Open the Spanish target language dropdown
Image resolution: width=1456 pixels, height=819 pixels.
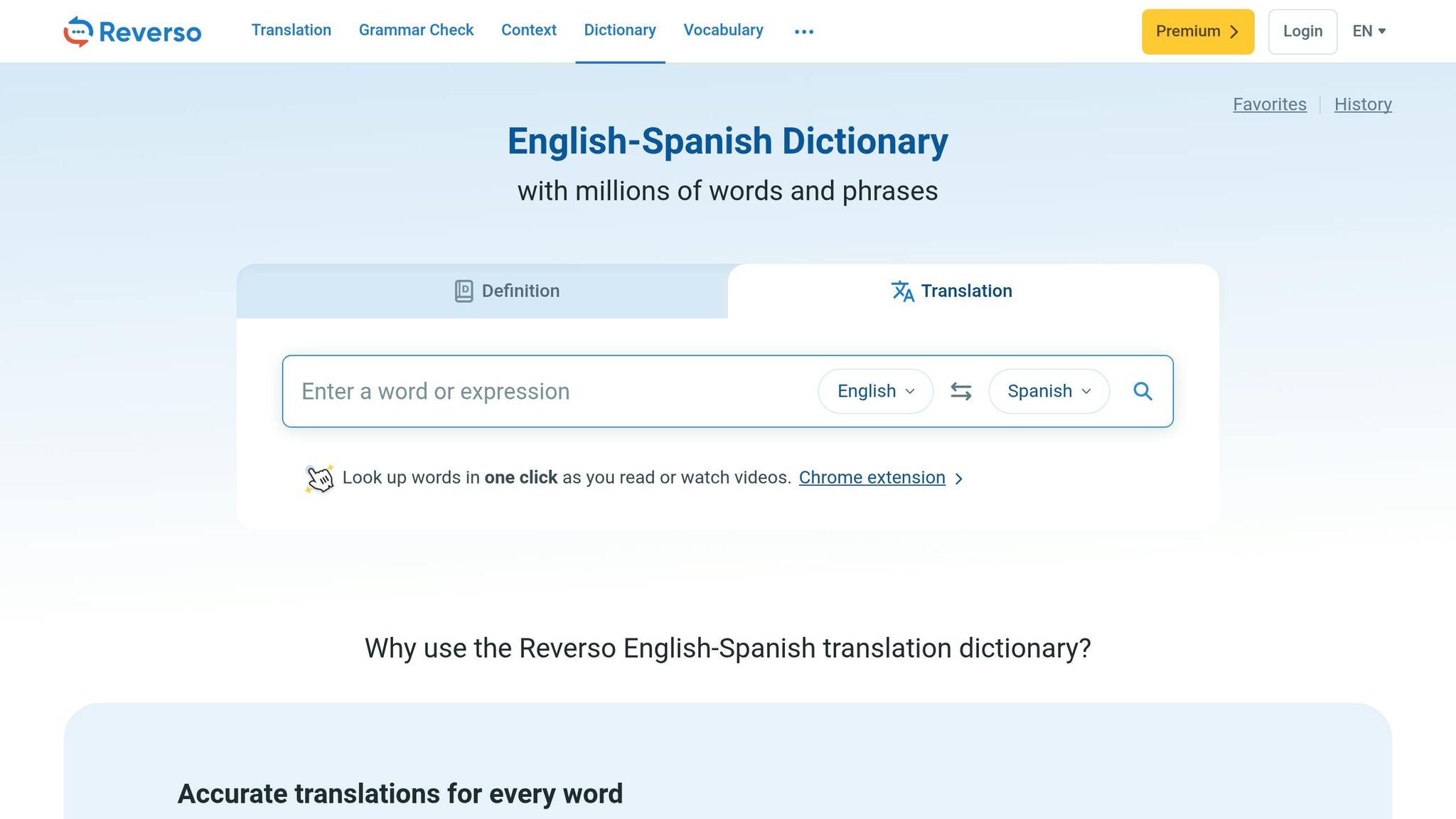pyautogui.click(x=1049, y=391)
